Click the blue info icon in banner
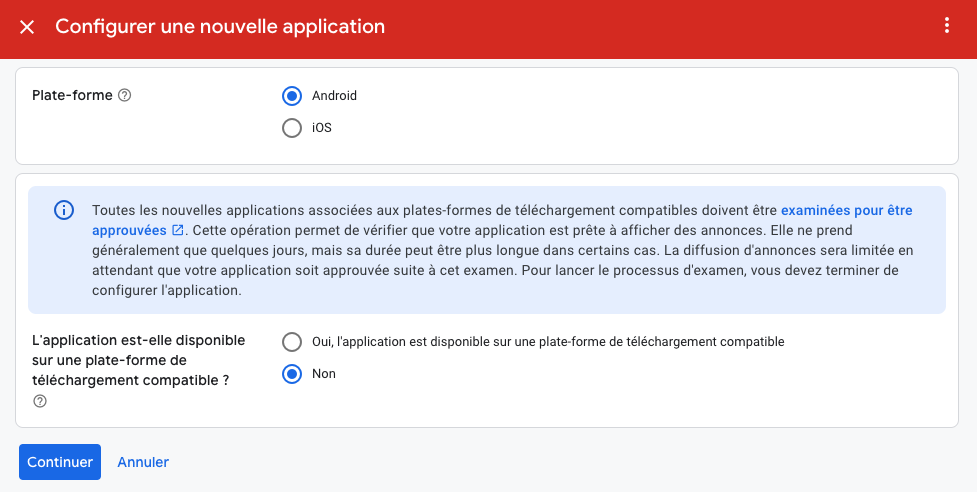977x492 pixels. pyautogui.click(x=64, y=211)
